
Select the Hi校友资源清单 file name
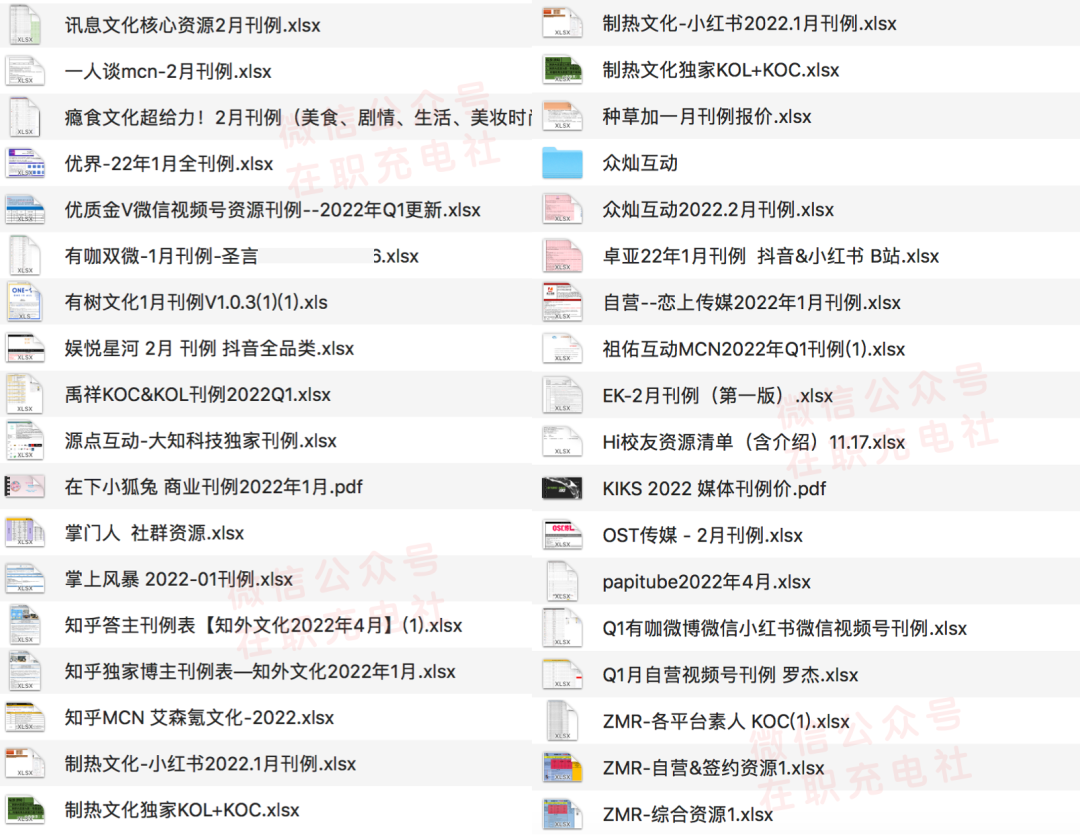753,442
